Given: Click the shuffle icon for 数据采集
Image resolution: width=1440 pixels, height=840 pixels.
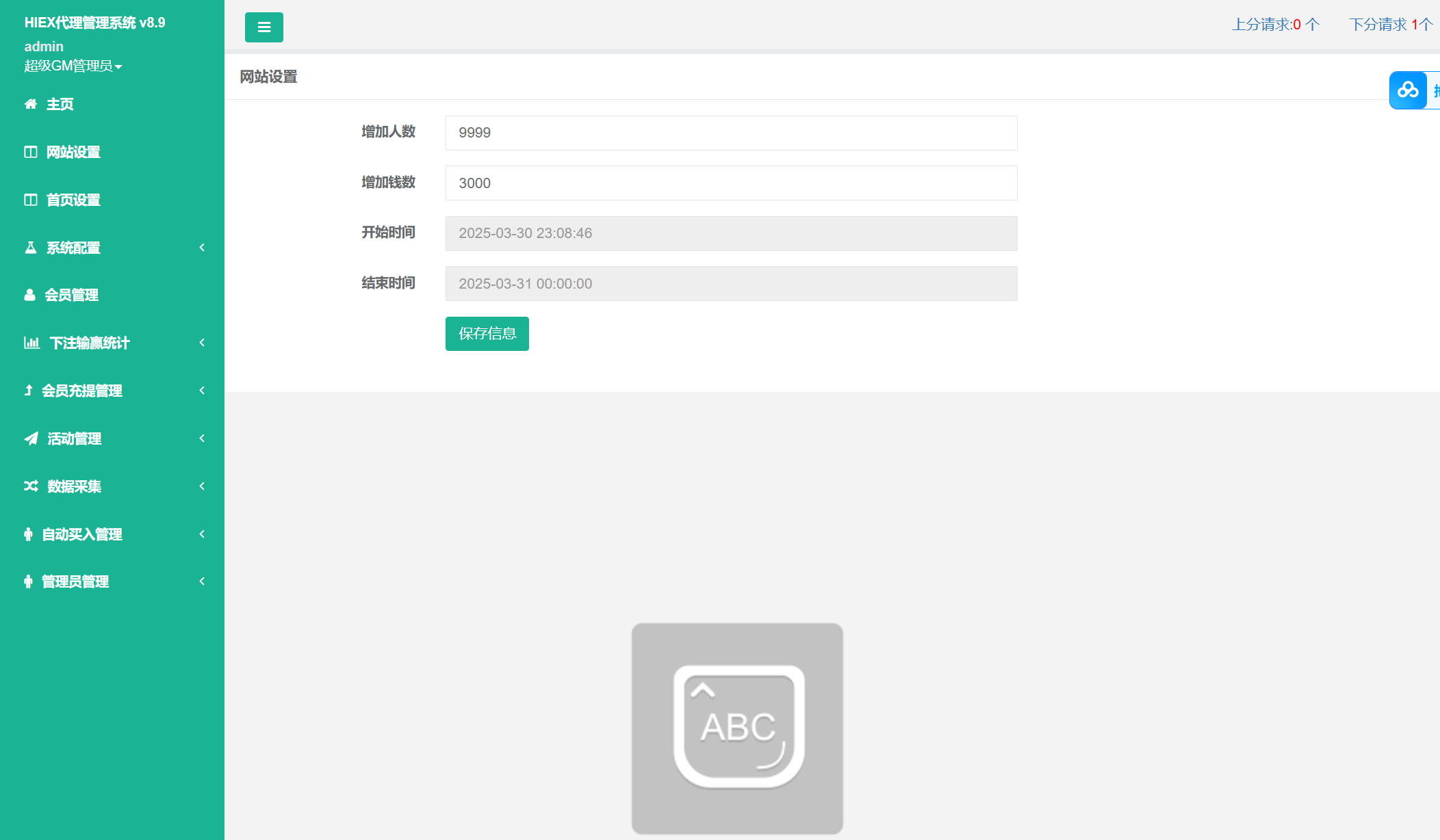Looking at the screenshot, I should pyautogui.click(x=31, y=486).
